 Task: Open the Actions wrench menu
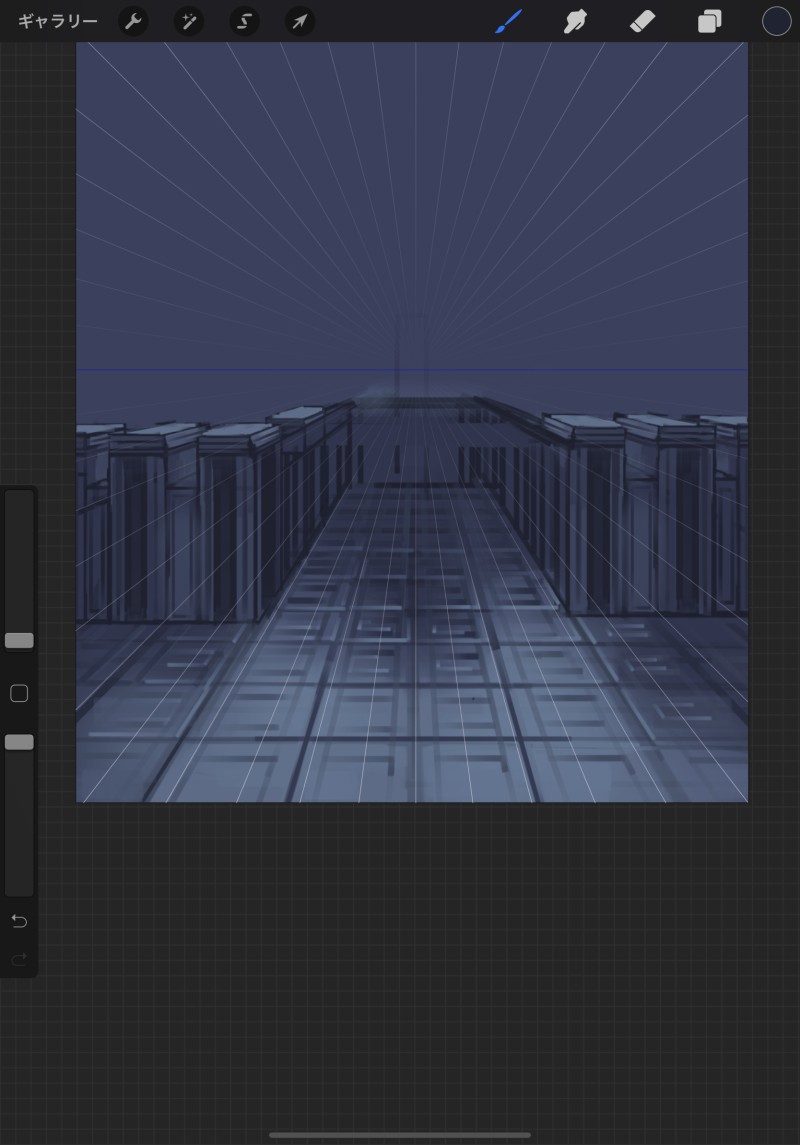(133, 21)
